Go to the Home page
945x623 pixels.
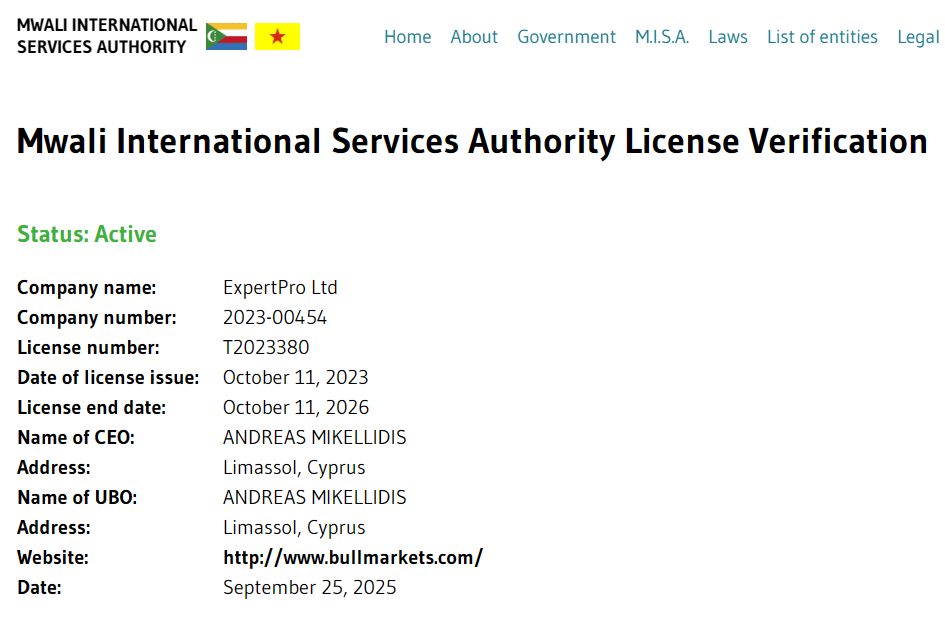(407, 37)
